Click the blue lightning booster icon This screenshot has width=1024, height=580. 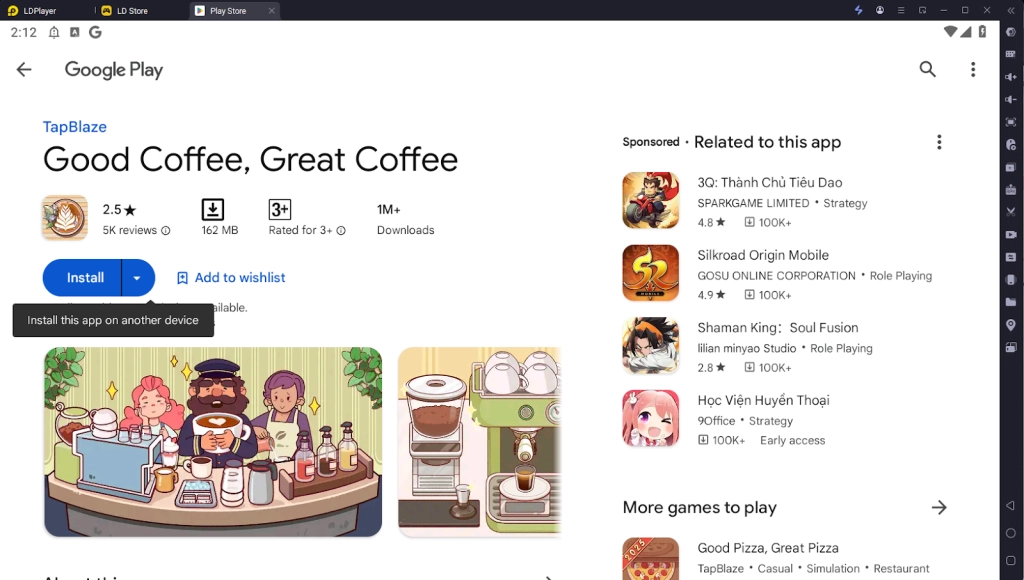click(x=858, y=10)
